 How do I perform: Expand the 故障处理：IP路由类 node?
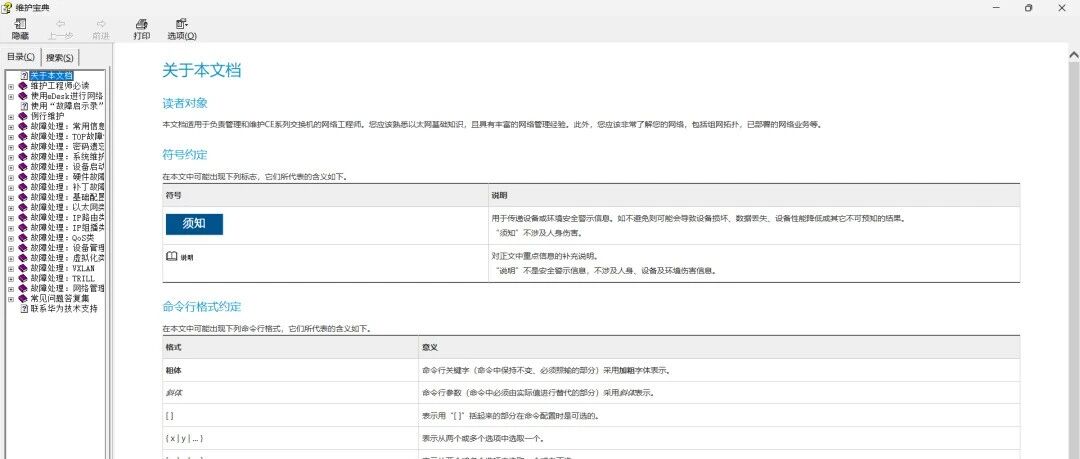tap(11, 217)
